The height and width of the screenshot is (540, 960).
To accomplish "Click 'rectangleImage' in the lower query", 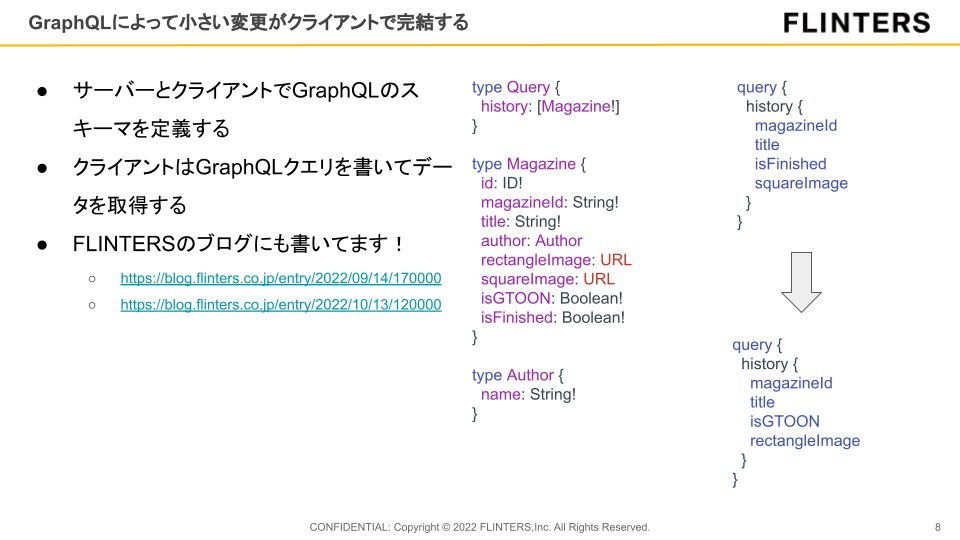I will click(x=805, y=441).
